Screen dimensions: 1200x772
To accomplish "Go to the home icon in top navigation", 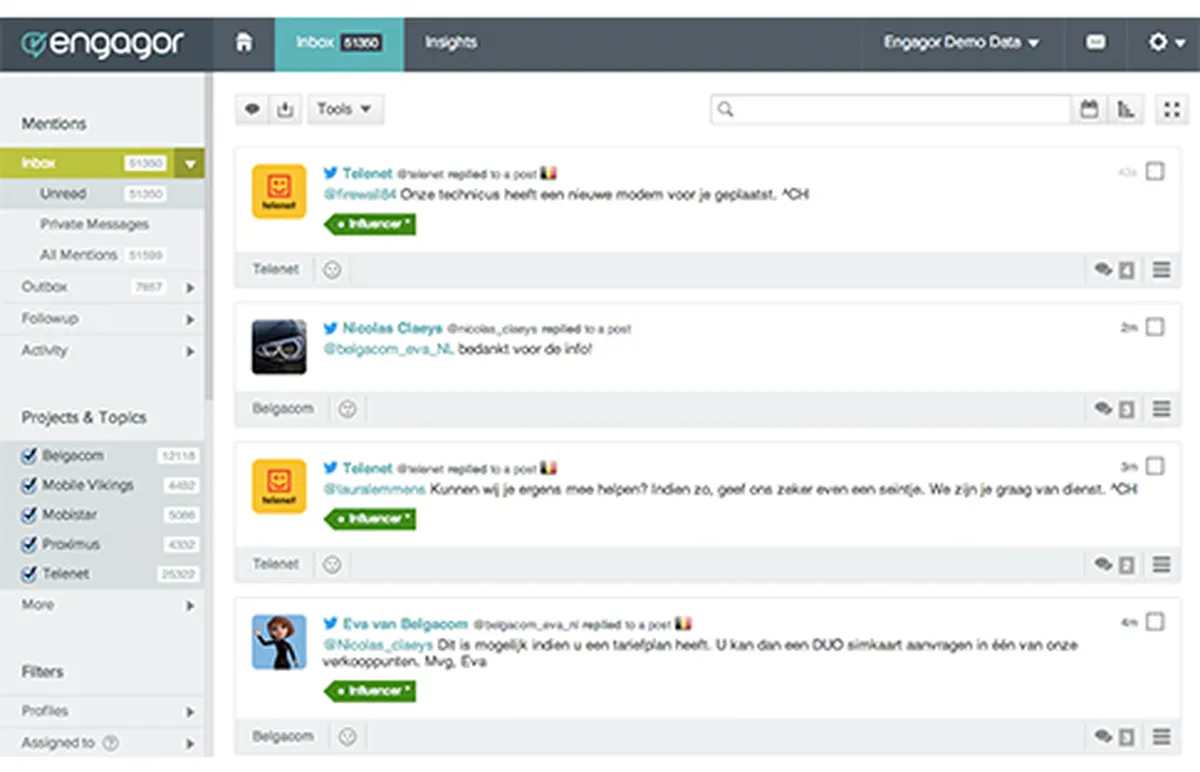I will [243, 43].
